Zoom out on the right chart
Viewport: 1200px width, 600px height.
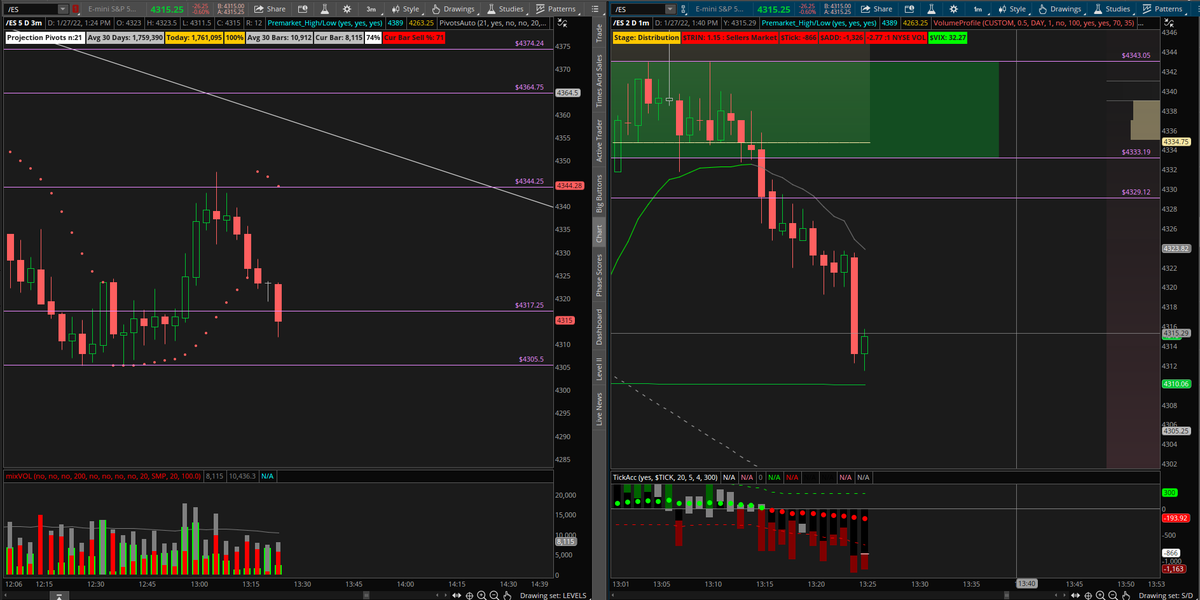coord(1112,594)
